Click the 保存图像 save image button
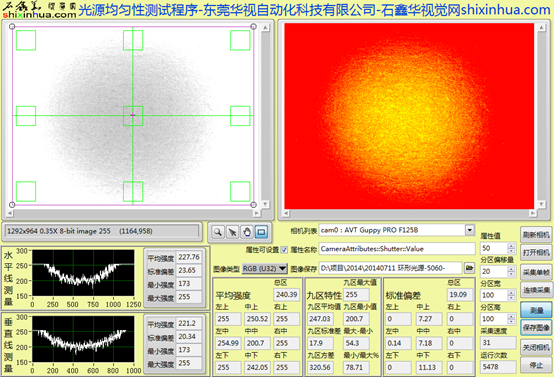 coord(536,328)
